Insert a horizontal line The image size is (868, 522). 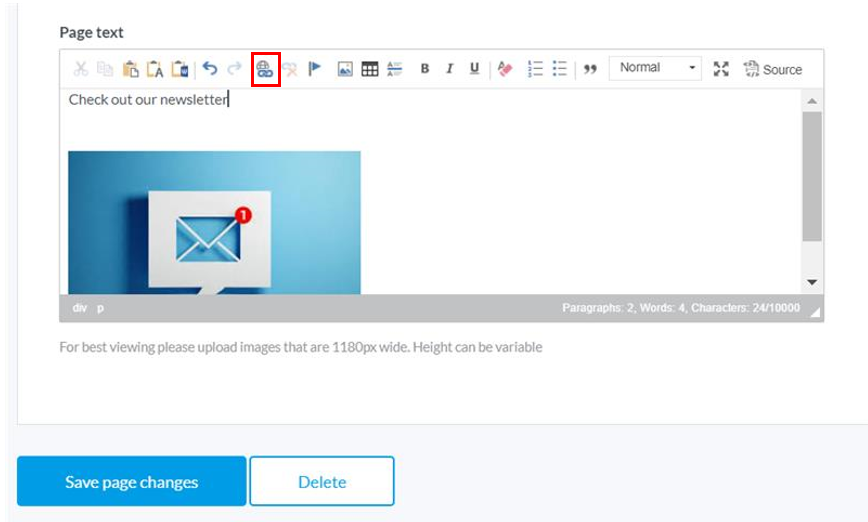(394, 69)
